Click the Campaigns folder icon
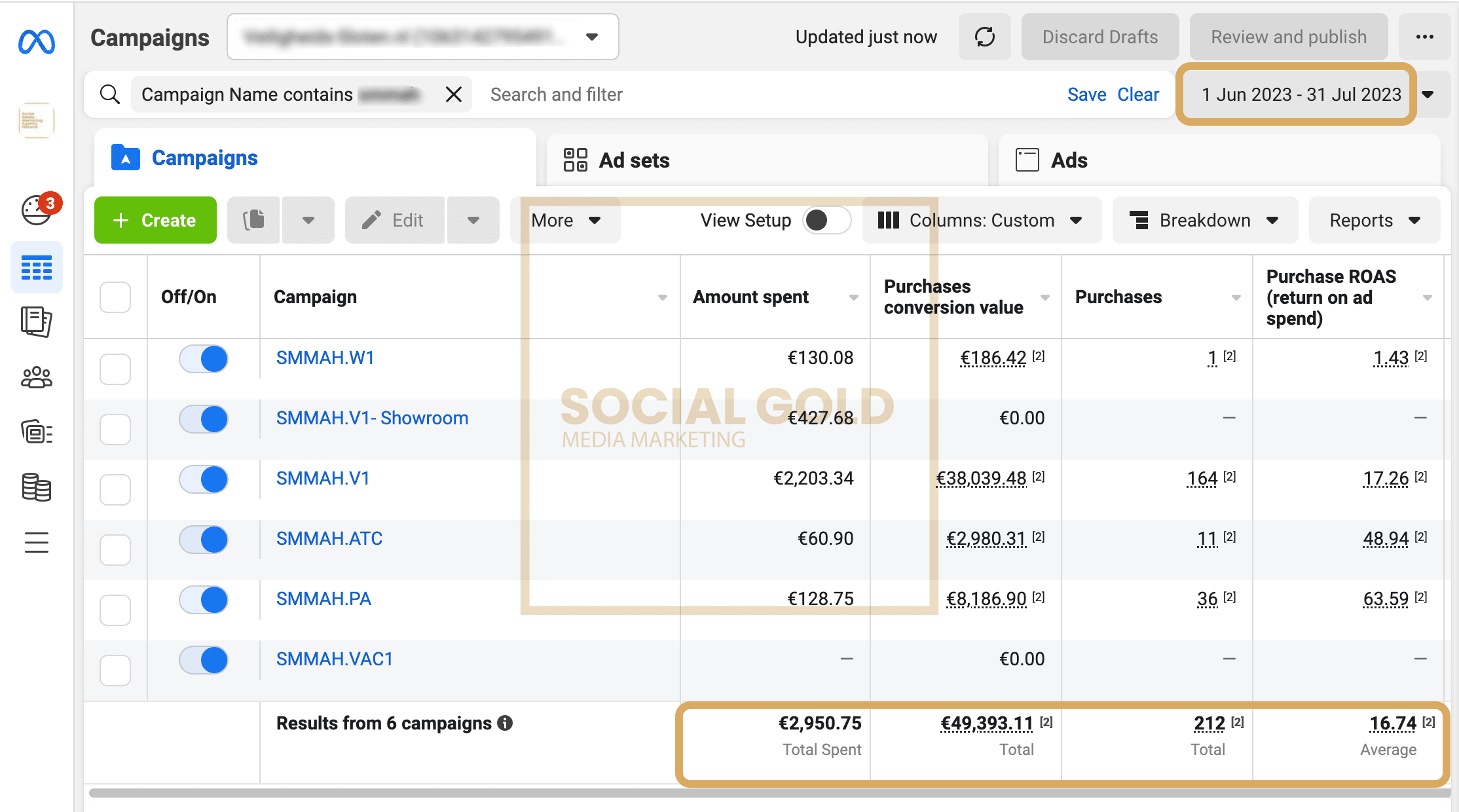The image size is (1459, 812). click(126, 158)
